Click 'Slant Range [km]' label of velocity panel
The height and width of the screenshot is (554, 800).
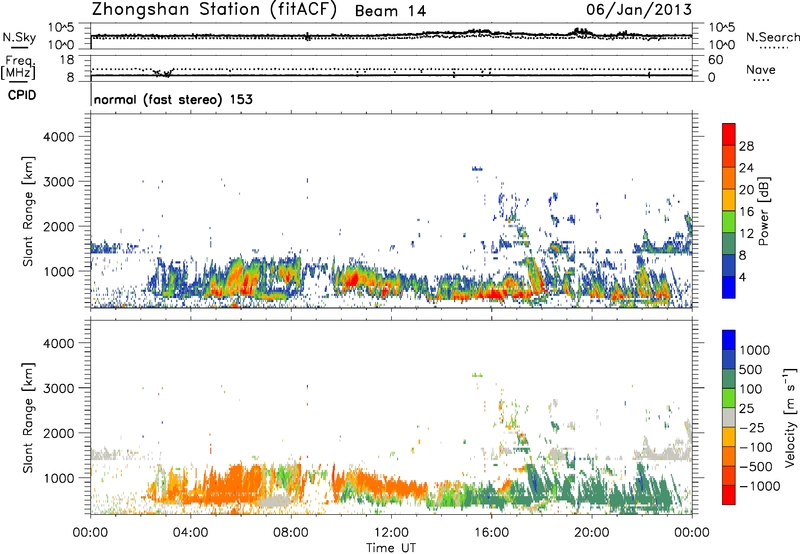(29, 417)
